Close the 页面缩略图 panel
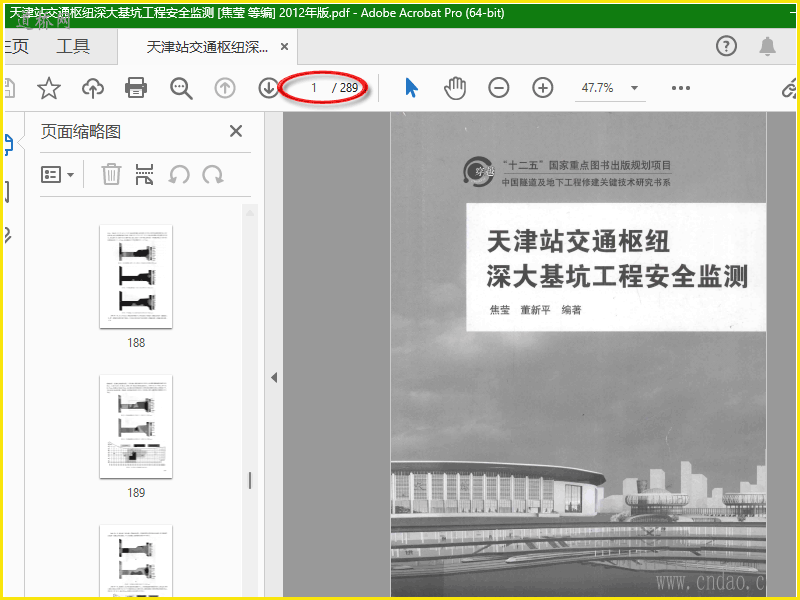Image resolution: width=800 pixels, height=600 pixels. 236,131
